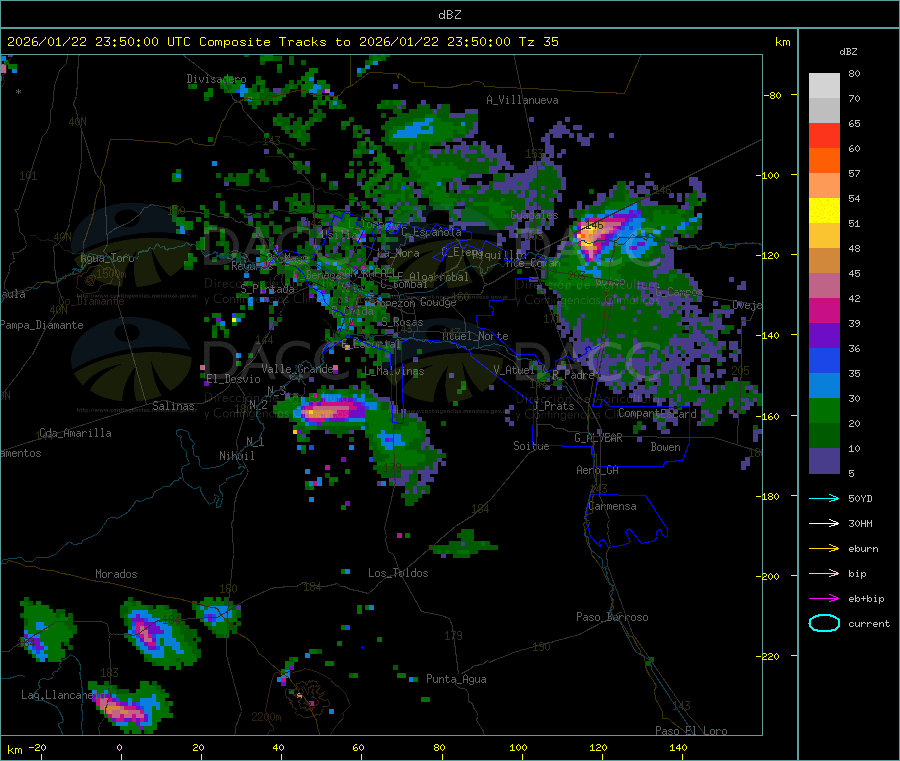Click the dBZ title at the top
This screenshot has height=761, width=900.
pyautogui.click(x=449, y=15)
